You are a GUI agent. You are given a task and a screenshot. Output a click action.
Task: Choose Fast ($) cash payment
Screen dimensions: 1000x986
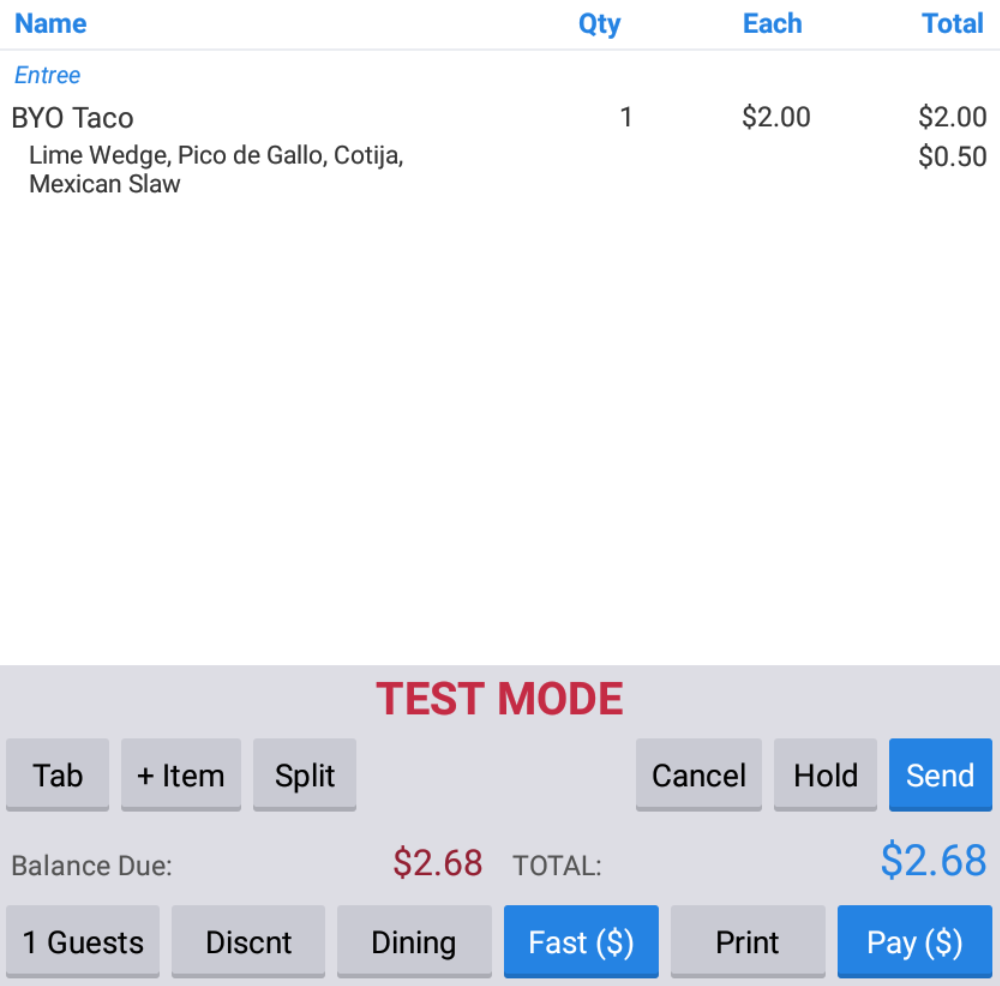pos(581,942)
